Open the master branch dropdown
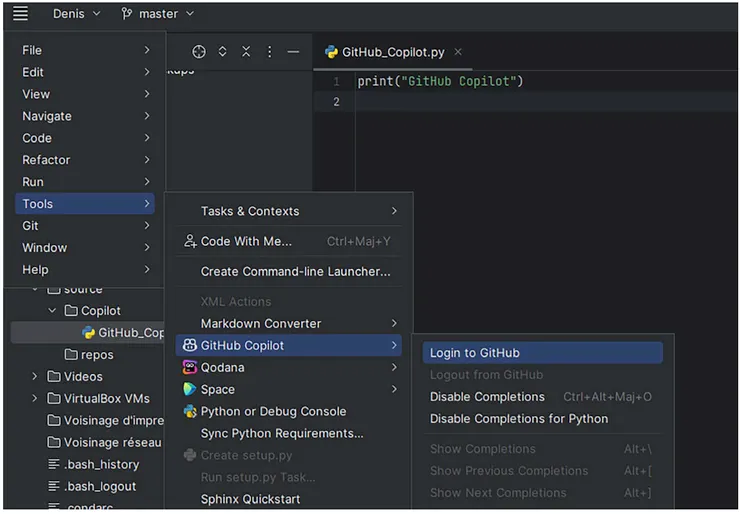The height and width of the screenshot is (514, 740). (x=158, y=14)
